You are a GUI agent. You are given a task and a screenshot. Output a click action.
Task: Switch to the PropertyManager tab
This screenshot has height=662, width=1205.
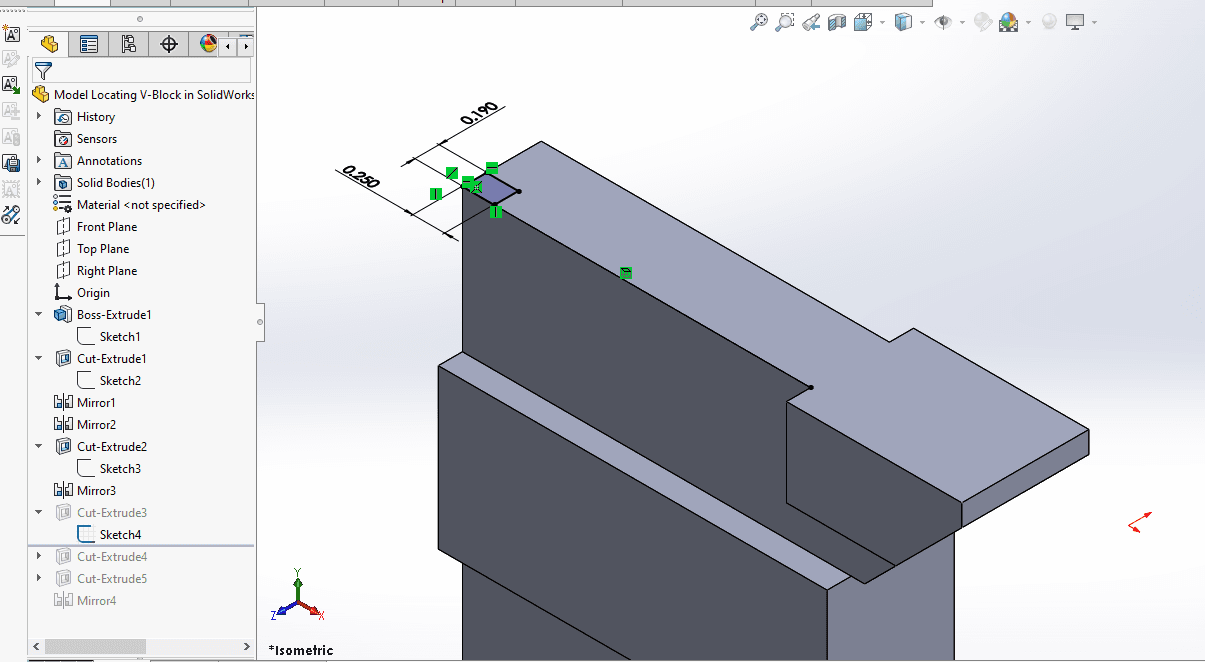[x=88, y=44]
